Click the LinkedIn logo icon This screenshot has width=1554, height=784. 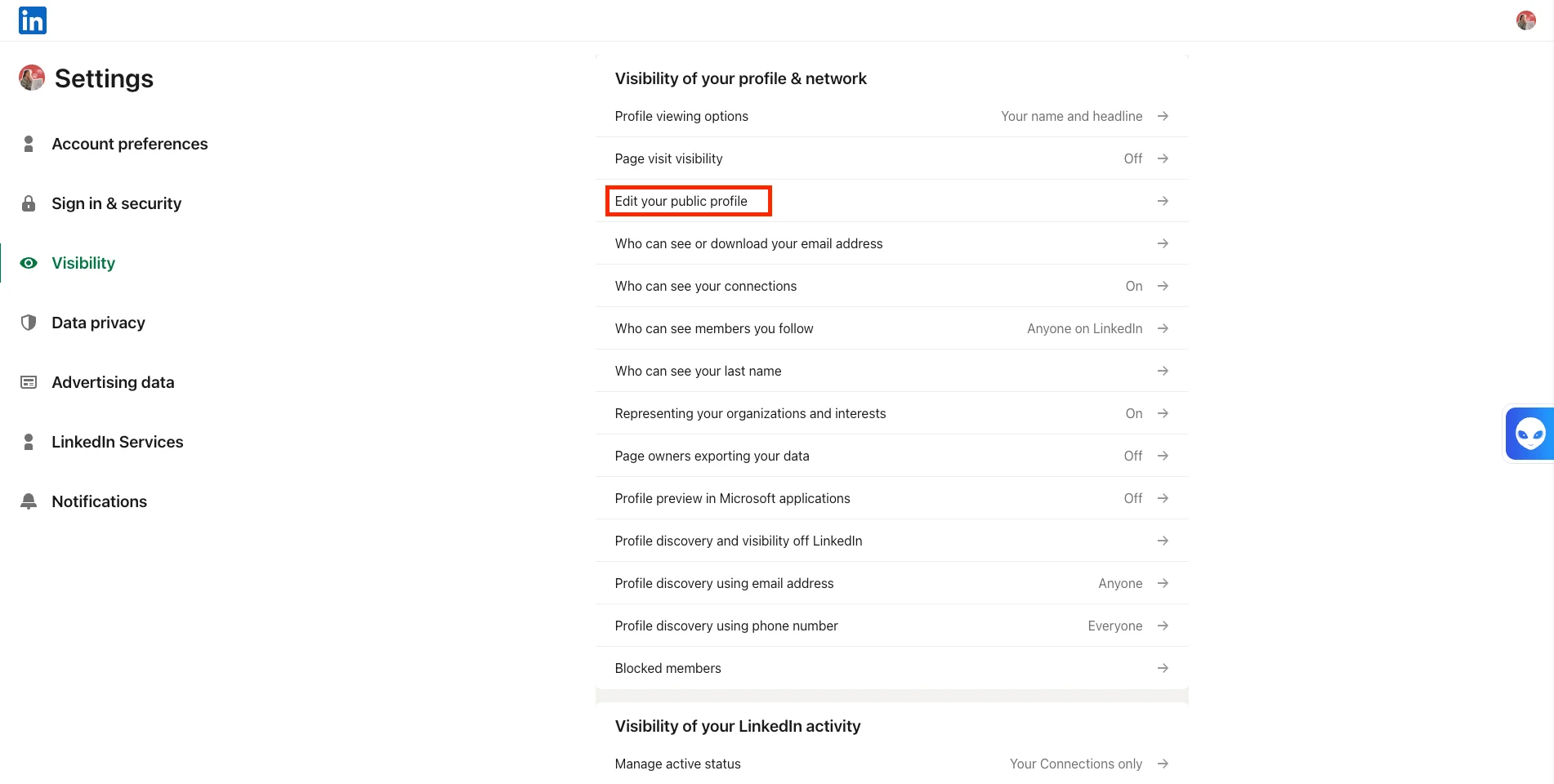[x=33, y=20]
